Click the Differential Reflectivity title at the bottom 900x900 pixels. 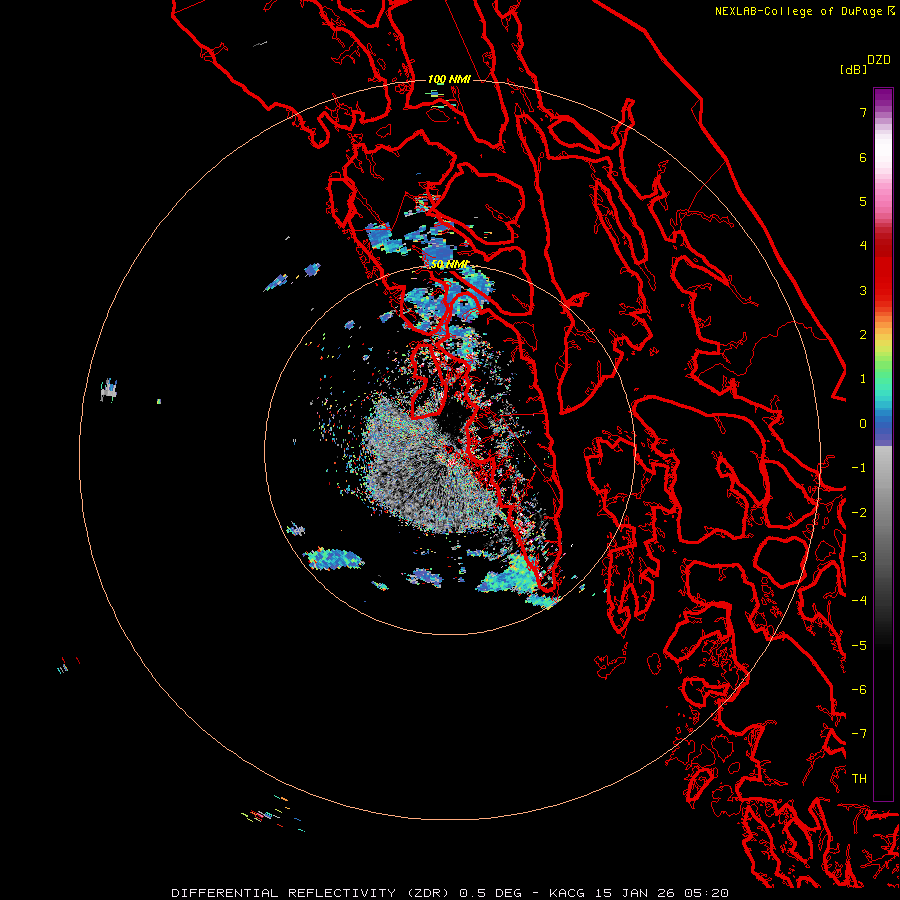pyautogui.click(x=450, y=893)
